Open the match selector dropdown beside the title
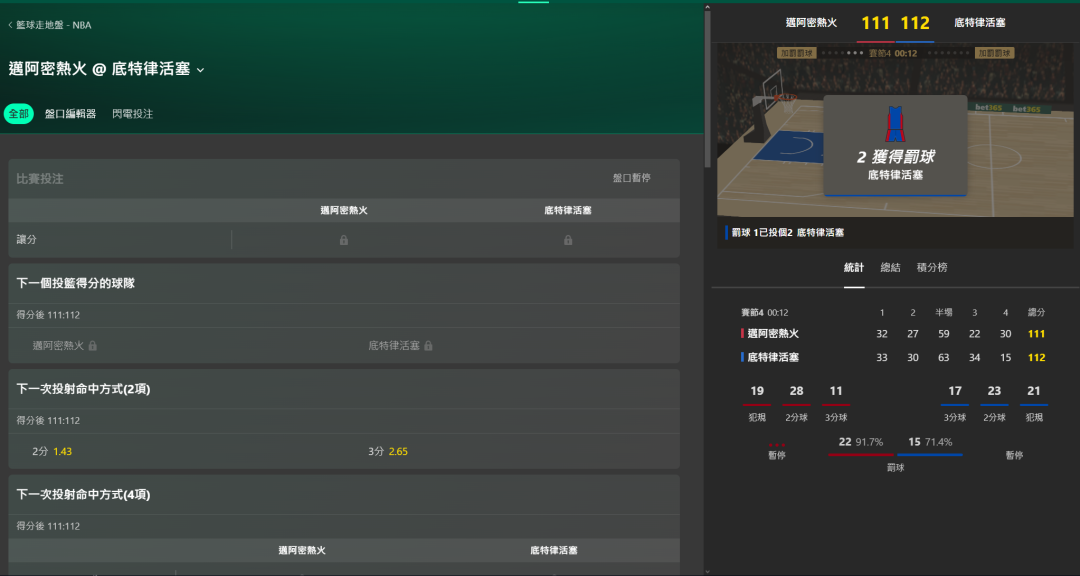Viewport: 1080px width, 576px height. point(200,70)
